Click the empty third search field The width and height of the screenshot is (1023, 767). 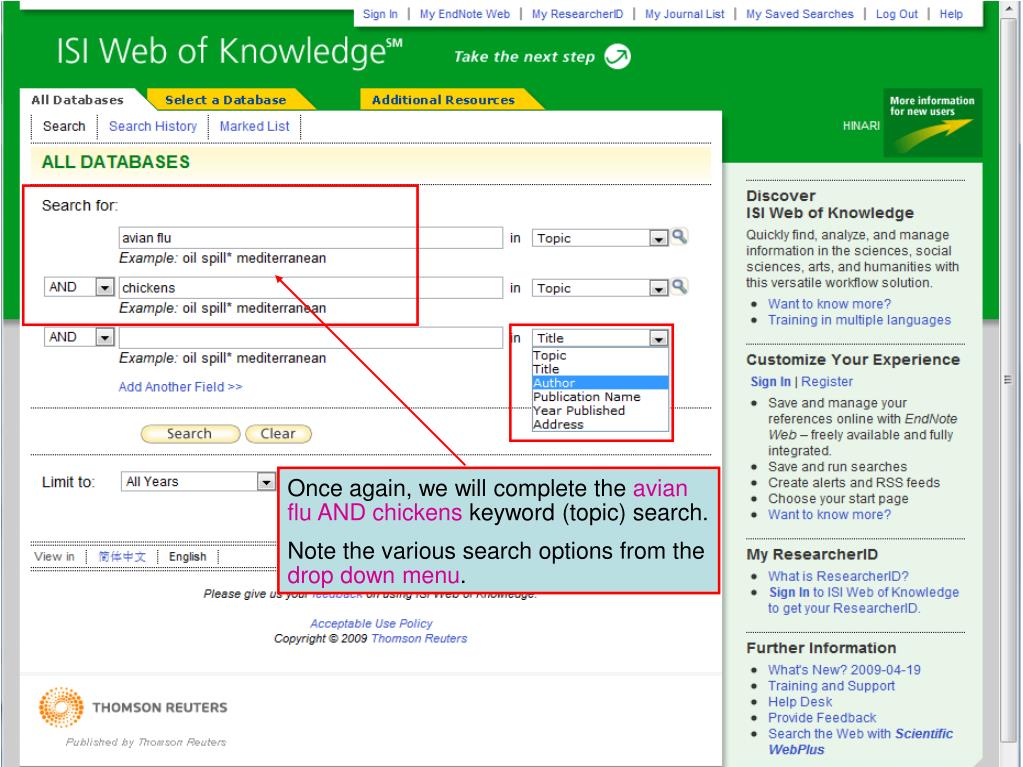(311, 338)
